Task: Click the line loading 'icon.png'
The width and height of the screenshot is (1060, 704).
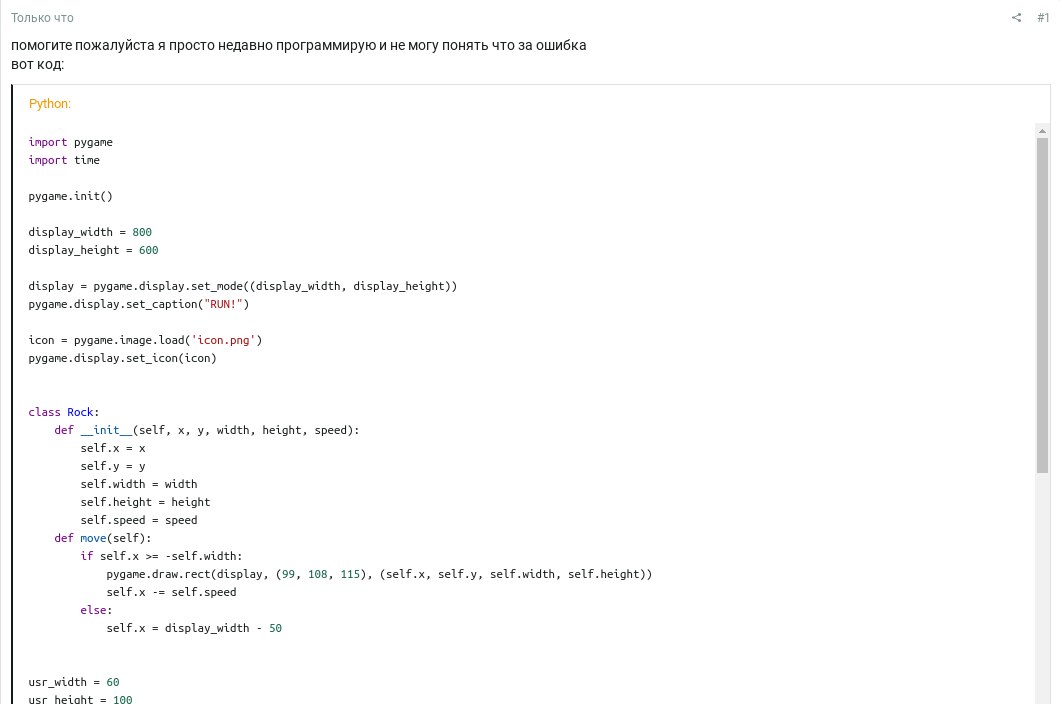Action: click(x=145, y=340)
